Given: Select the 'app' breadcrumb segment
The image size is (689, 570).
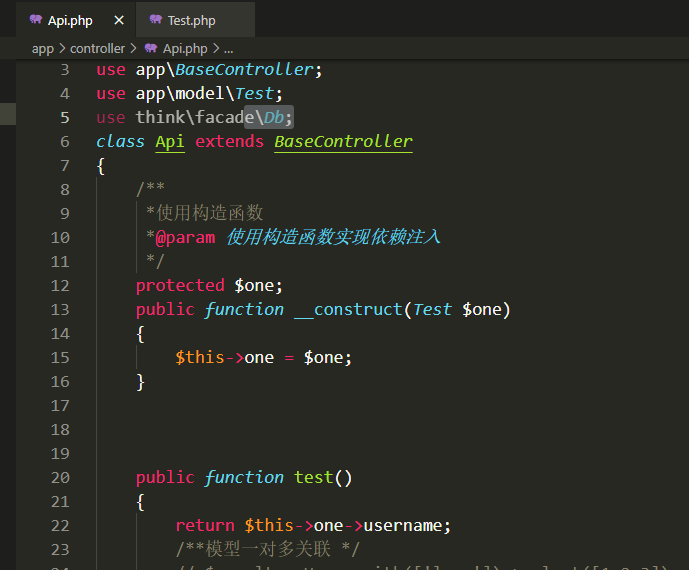Looking at the screenshot, I should 43,49.
